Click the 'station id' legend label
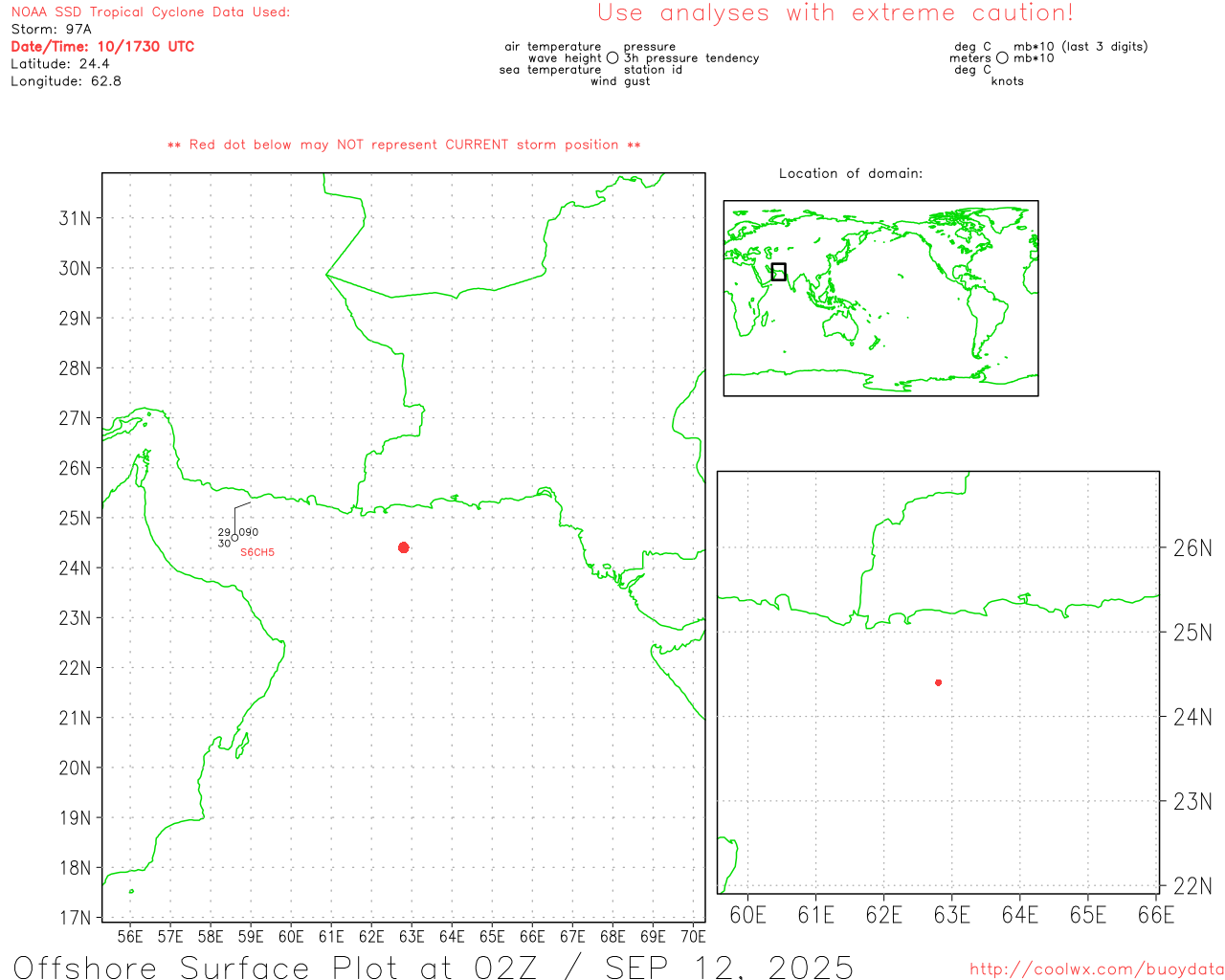Viewport: 1225px width, 980px height. click(x=653, y=70)
